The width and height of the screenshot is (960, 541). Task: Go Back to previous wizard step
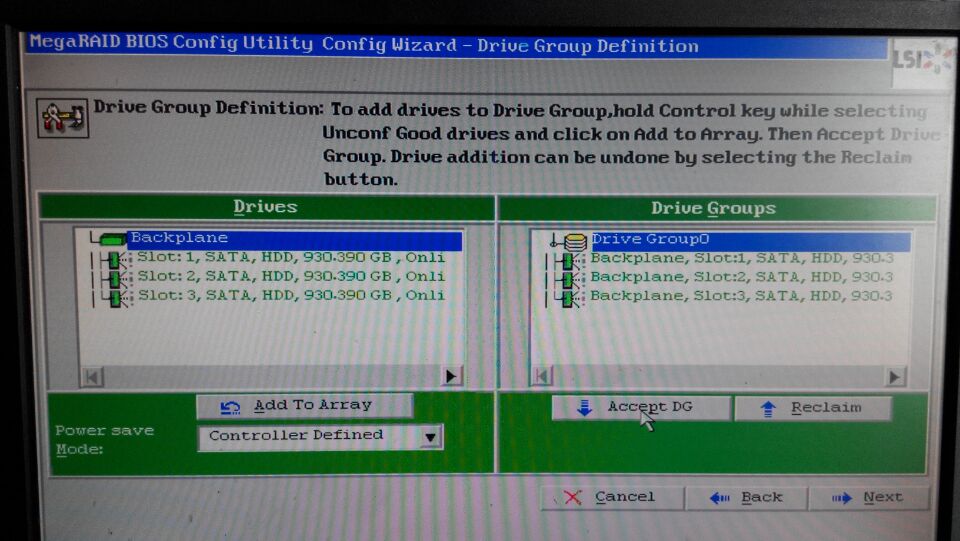pos(746,497)
